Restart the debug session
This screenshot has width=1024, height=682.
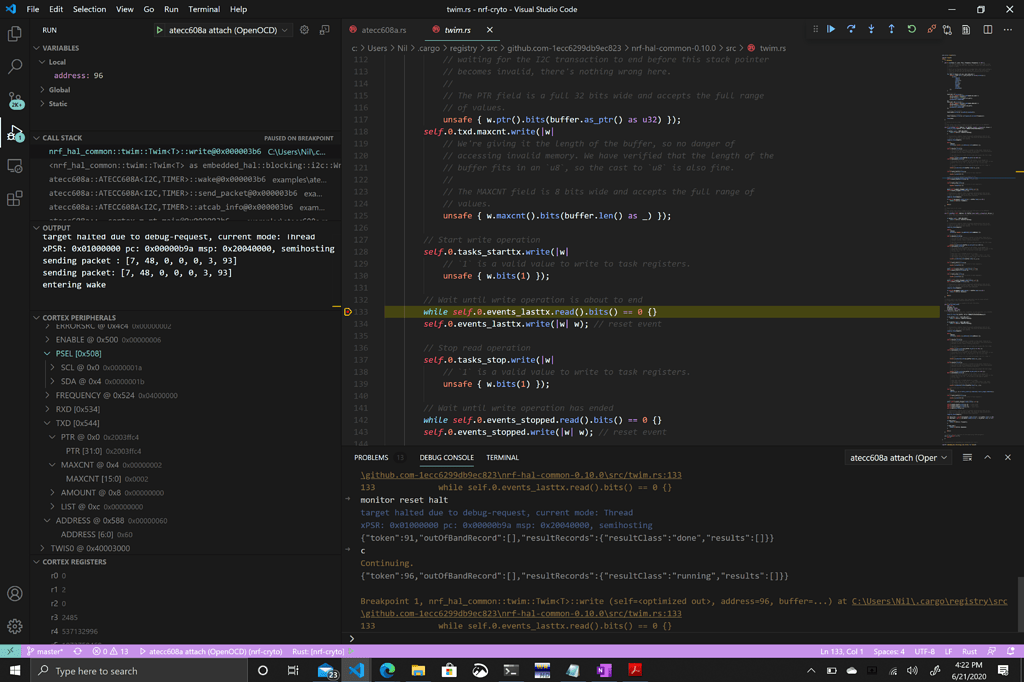coord(911,30)
